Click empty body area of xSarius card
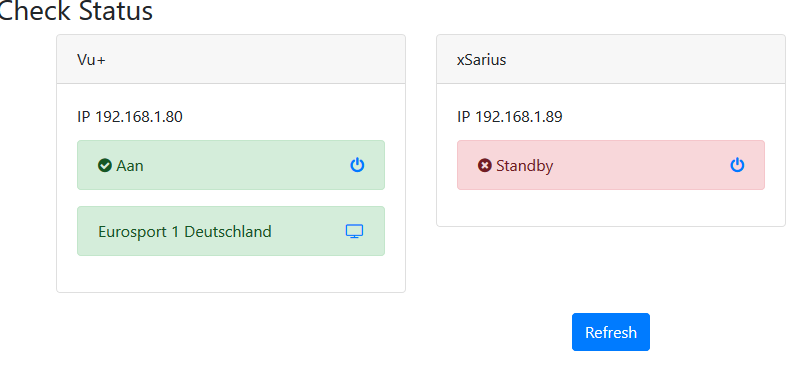Image resolution: width=808 pixels, height=379 pixels. coord(611,208)
